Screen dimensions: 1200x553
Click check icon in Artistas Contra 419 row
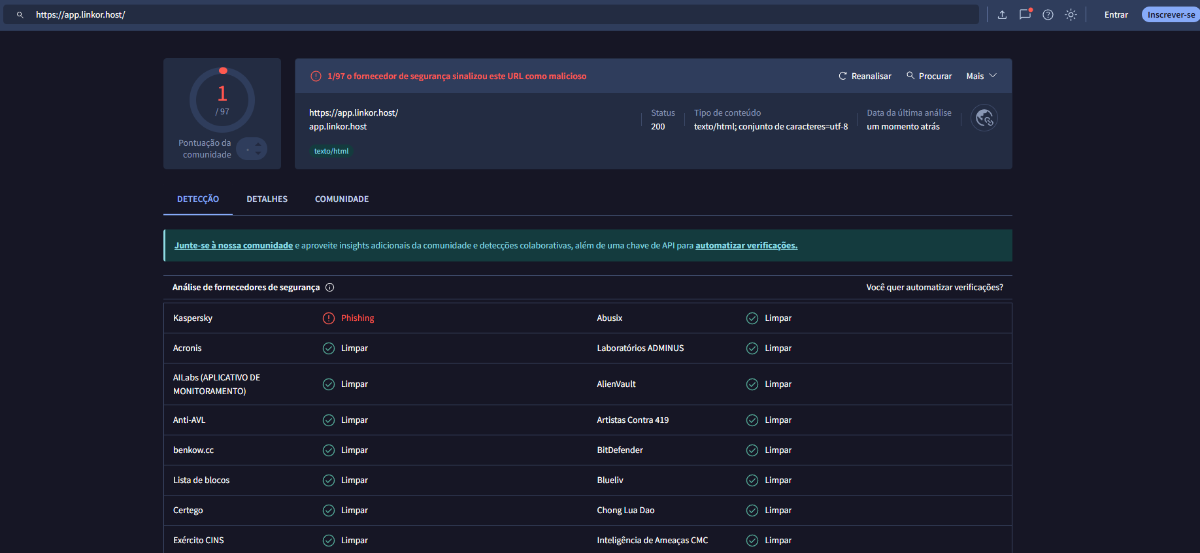(x=752, y=420)
